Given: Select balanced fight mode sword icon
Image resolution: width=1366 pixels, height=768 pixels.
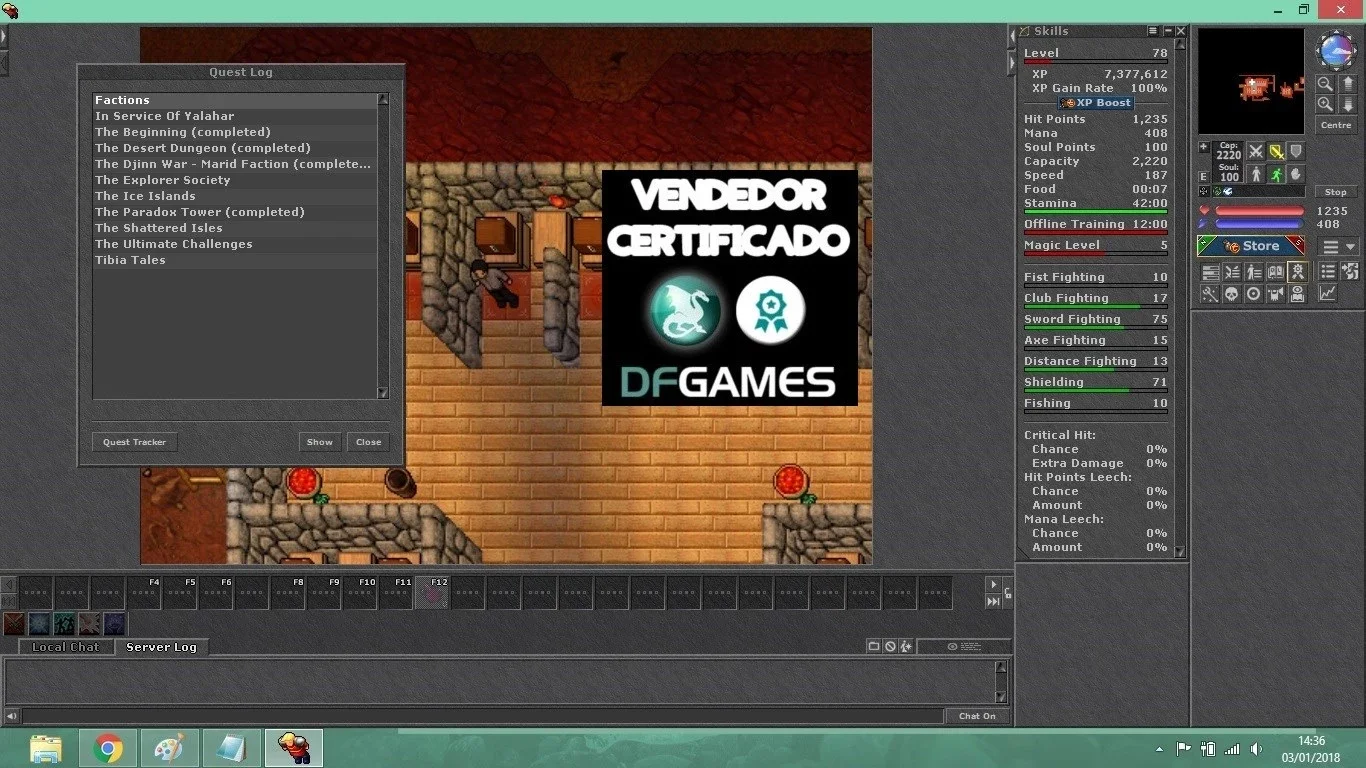Looking at the screenshot, I should point(1276,151).
